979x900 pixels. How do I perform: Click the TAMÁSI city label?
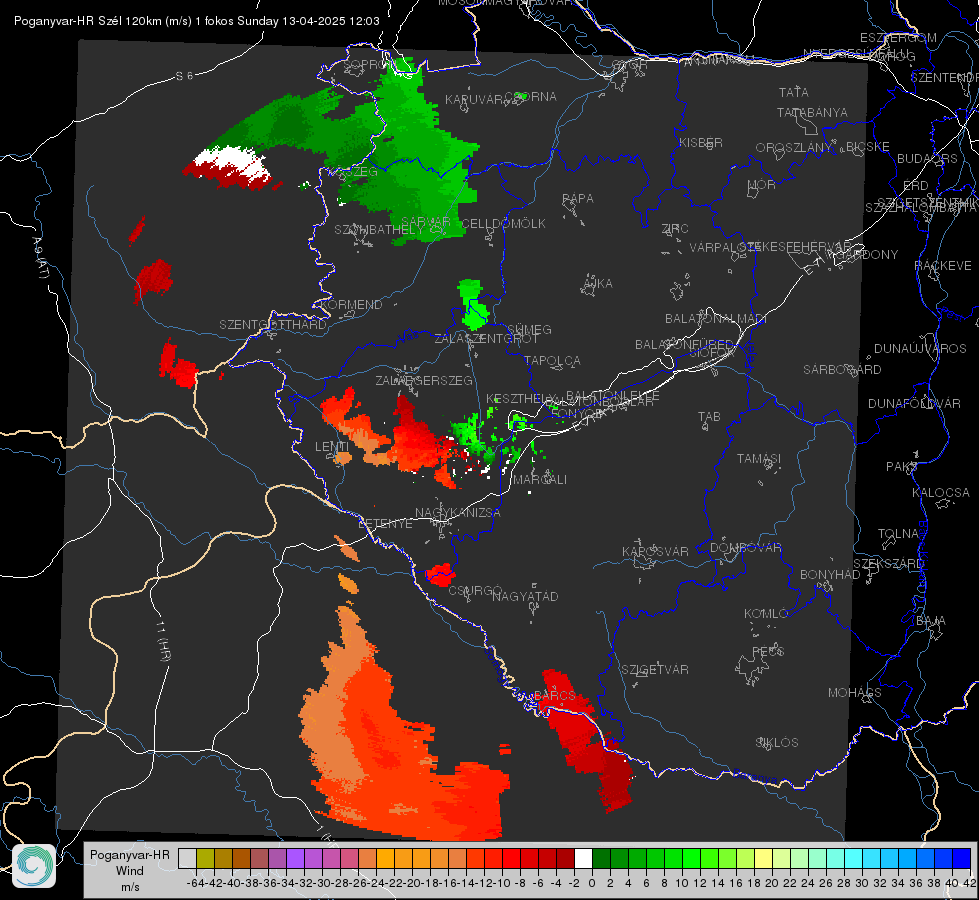coord(759,459)
